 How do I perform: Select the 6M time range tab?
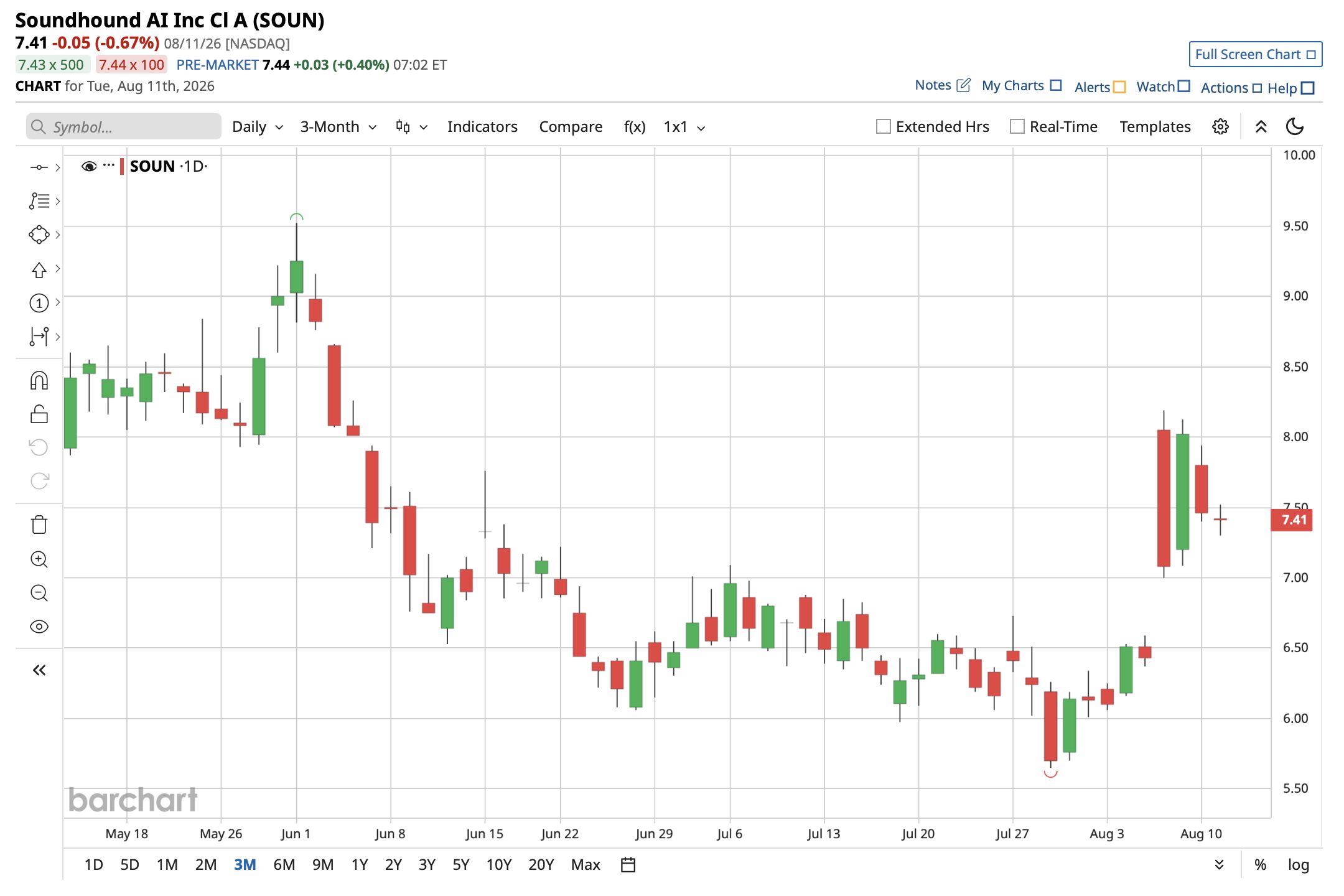[284, 864]
